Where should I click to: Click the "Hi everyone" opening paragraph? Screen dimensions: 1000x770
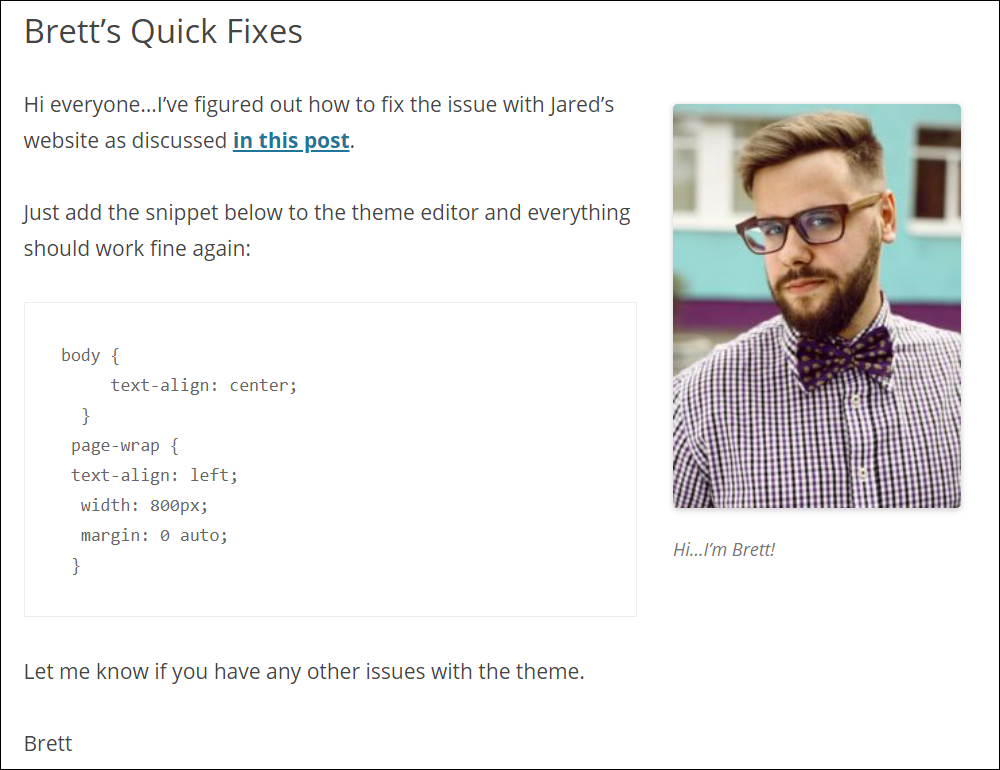pyautogui.click(x=319, y=122)
